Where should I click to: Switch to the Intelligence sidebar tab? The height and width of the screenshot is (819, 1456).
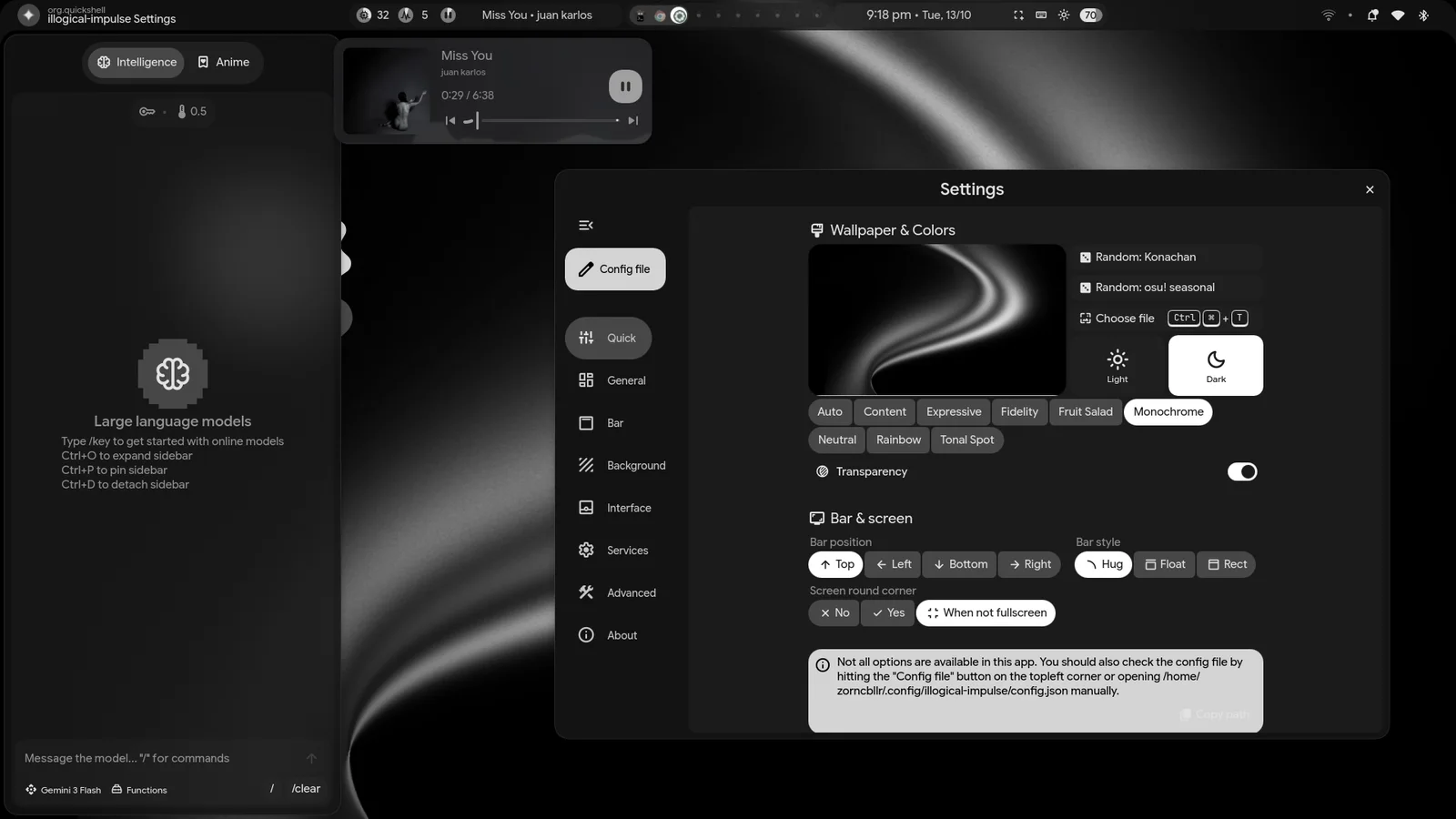coord(136,62)
